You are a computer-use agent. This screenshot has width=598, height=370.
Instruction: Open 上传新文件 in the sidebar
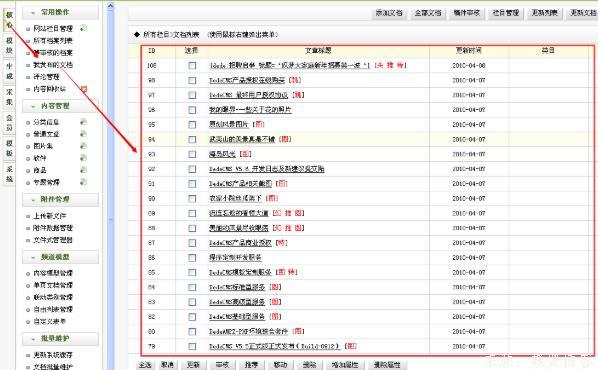[x=50, y=216]
